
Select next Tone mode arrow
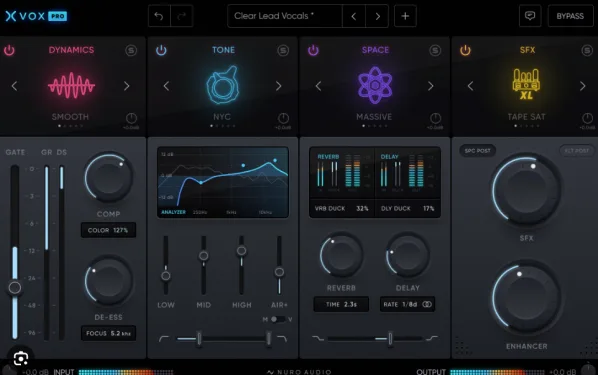point(279,86)
